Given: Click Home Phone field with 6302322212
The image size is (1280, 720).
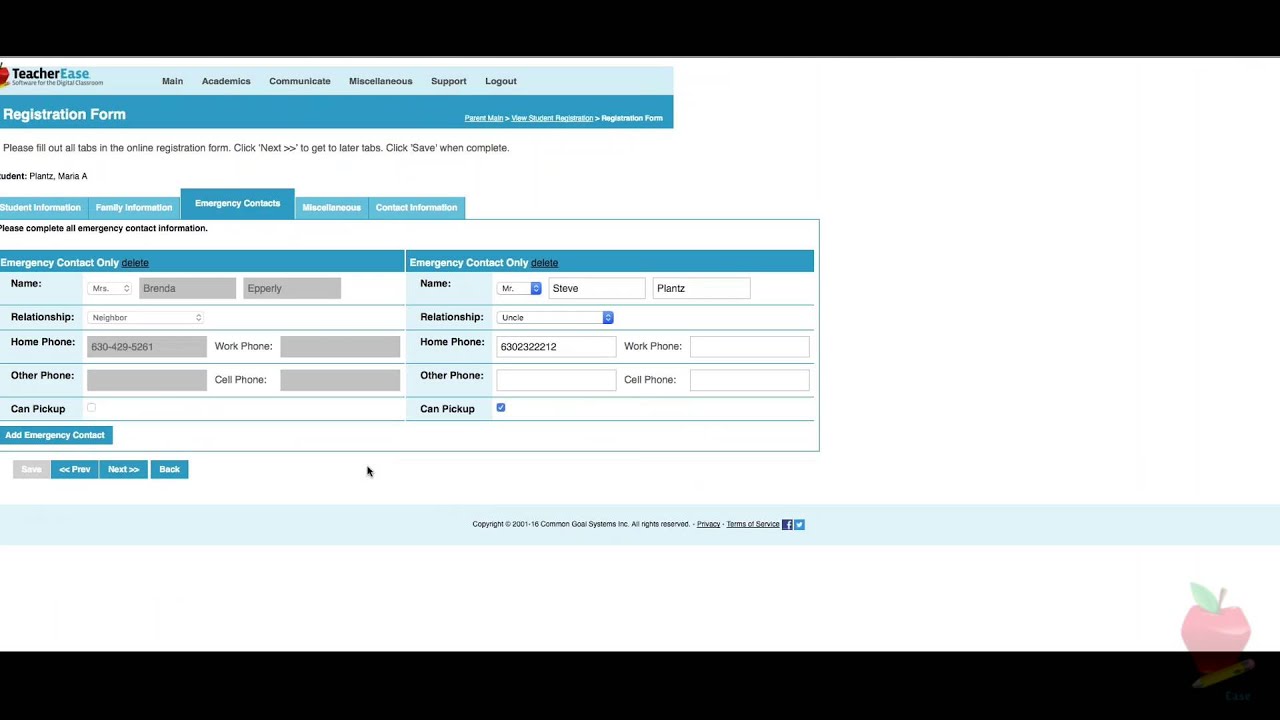Looking at the screenshot, I should [556, 346].
